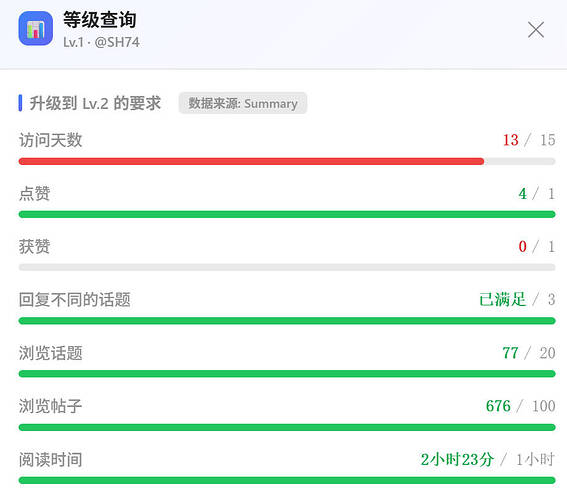Click the 676 / 100 posts value
Image resolution: width=567 pixels, height=500 pixels.
coord(520,406)
